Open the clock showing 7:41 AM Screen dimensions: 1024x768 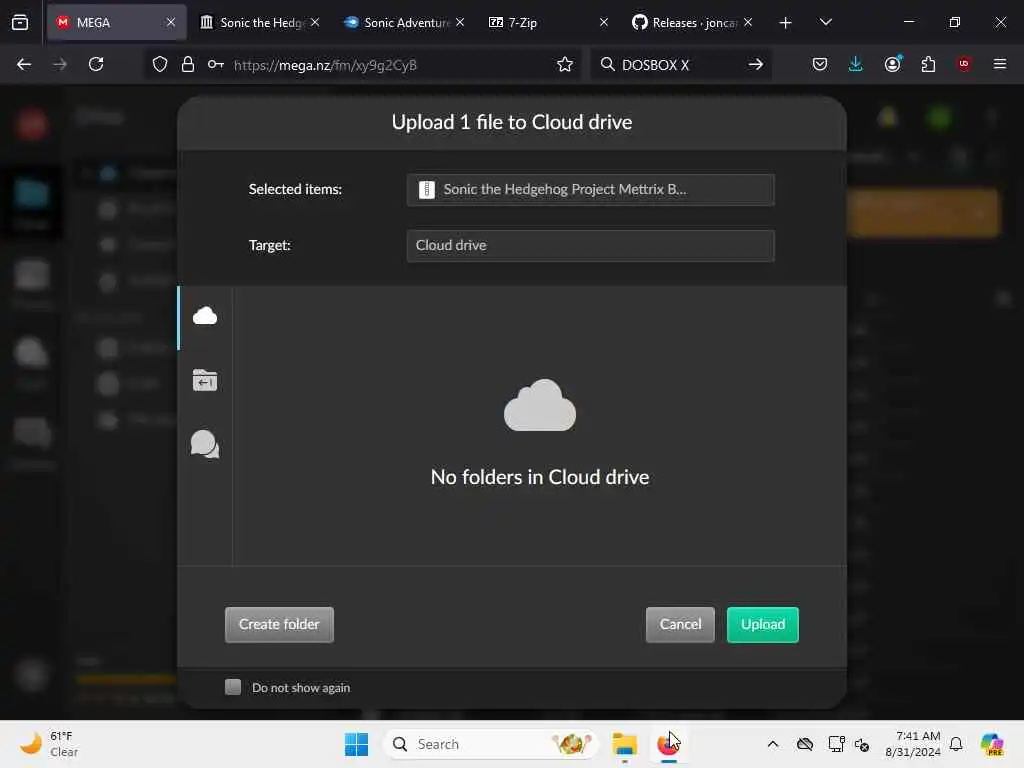[913, 744]
